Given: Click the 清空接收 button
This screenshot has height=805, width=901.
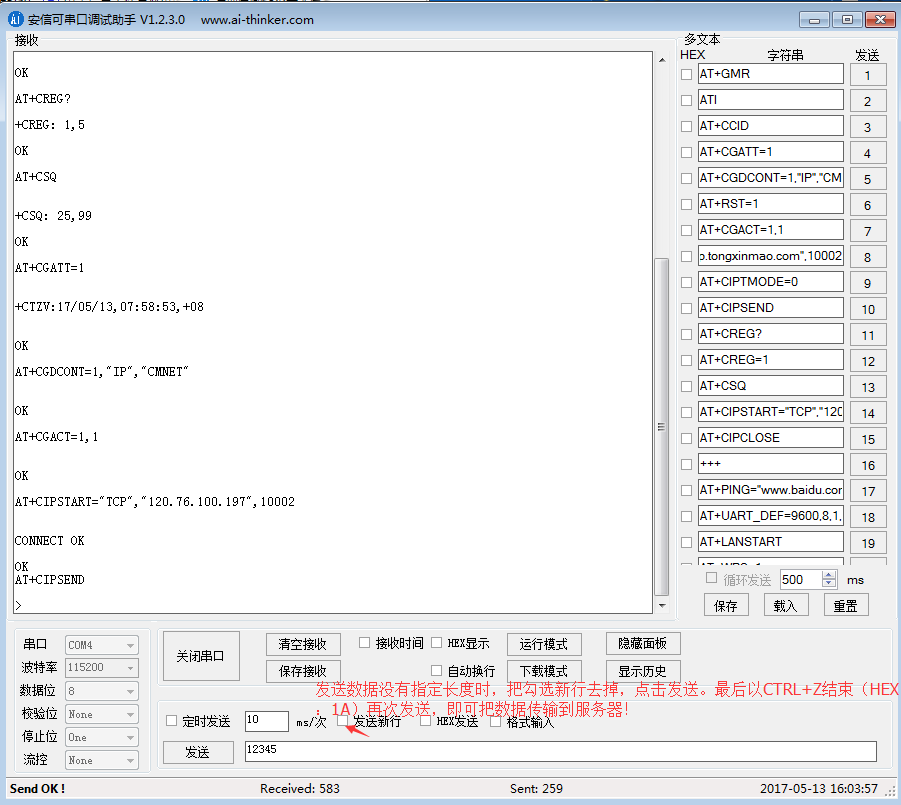Looking at the screenshot, I should click(x=303, y=644).
